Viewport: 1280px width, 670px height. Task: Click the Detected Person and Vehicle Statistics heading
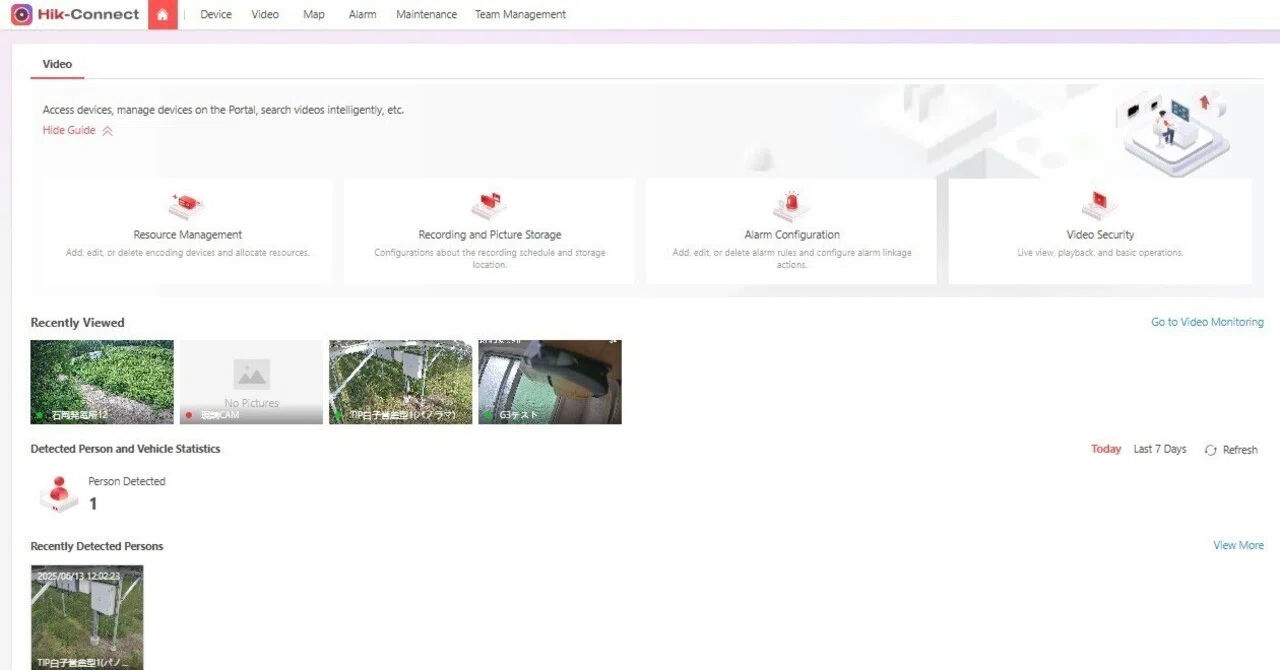126,449
